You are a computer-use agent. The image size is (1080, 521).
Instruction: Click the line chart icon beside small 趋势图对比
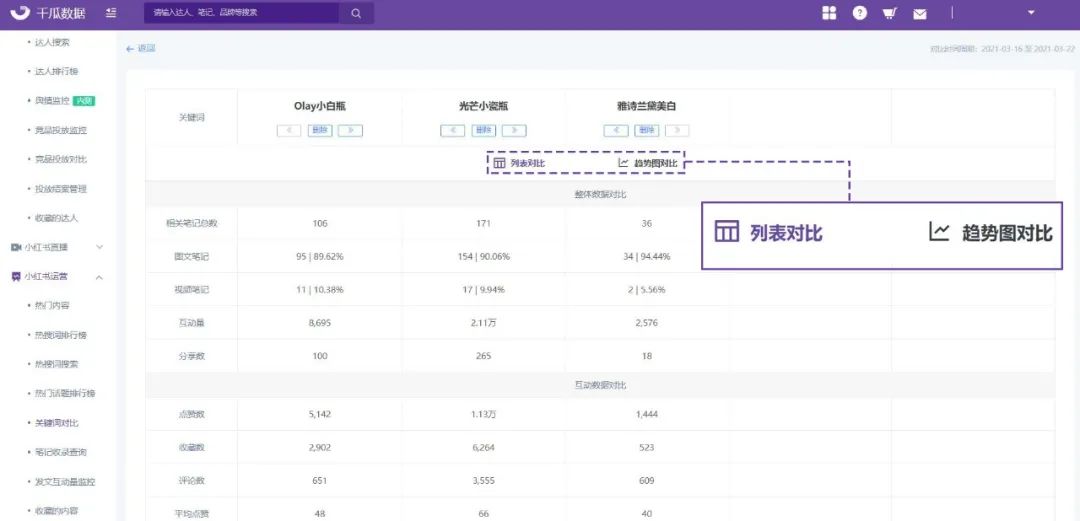click(x=623, y=163)
